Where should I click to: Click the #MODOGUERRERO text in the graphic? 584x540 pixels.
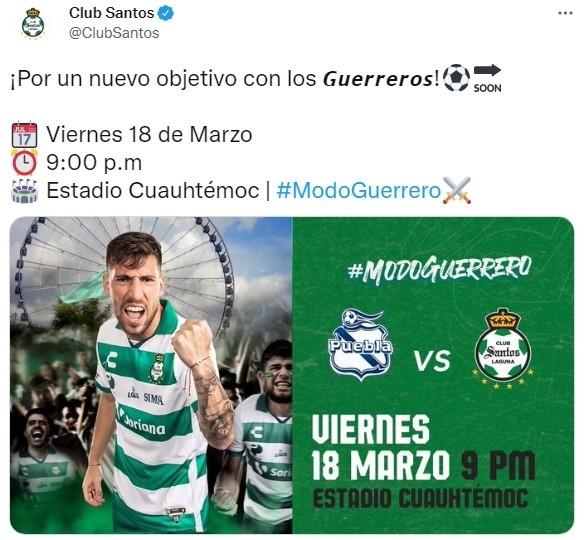[x=439, y=269]
